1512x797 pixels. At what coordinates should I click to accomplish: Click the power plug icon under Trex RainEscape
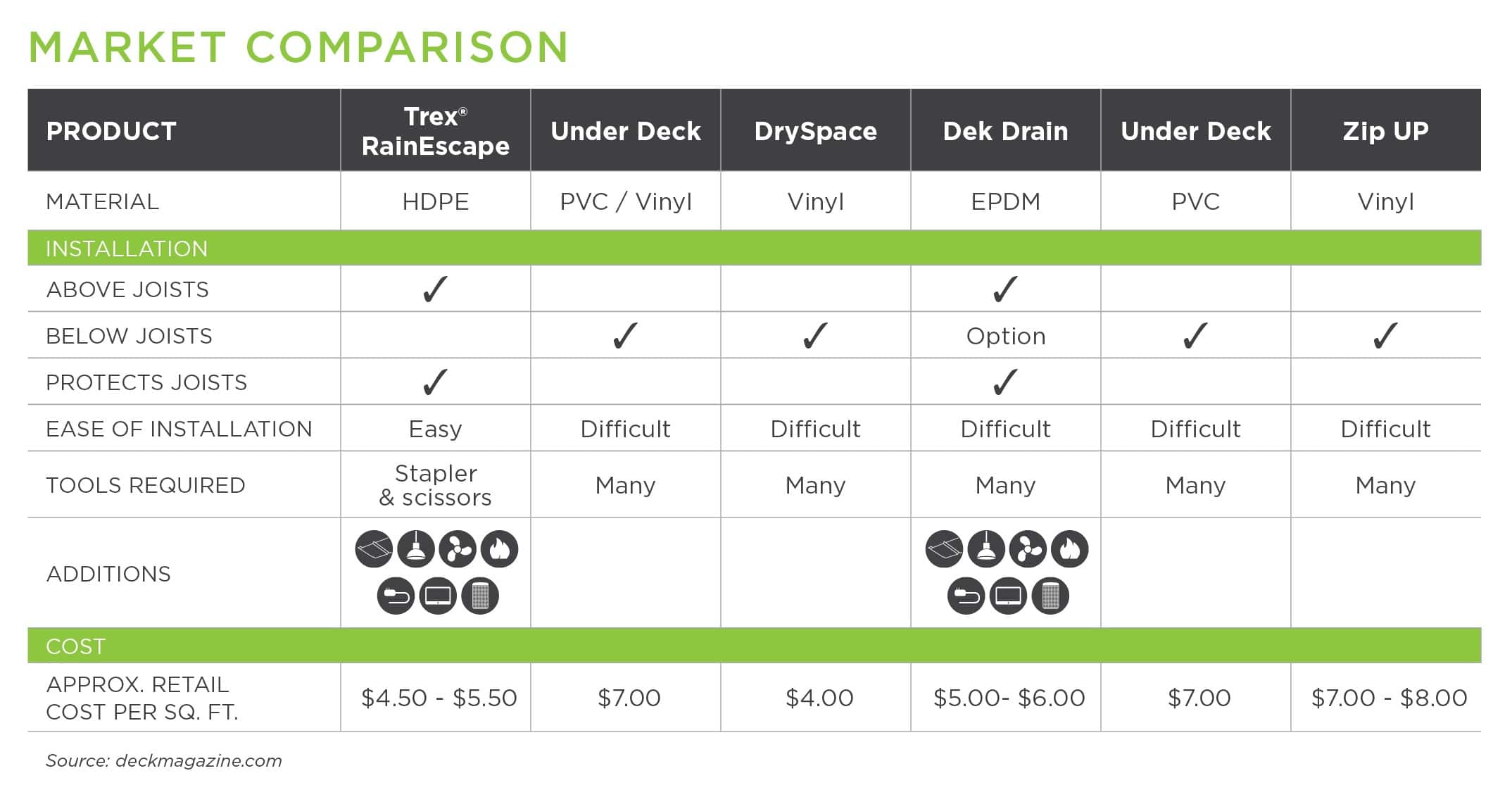click(396, 596)
